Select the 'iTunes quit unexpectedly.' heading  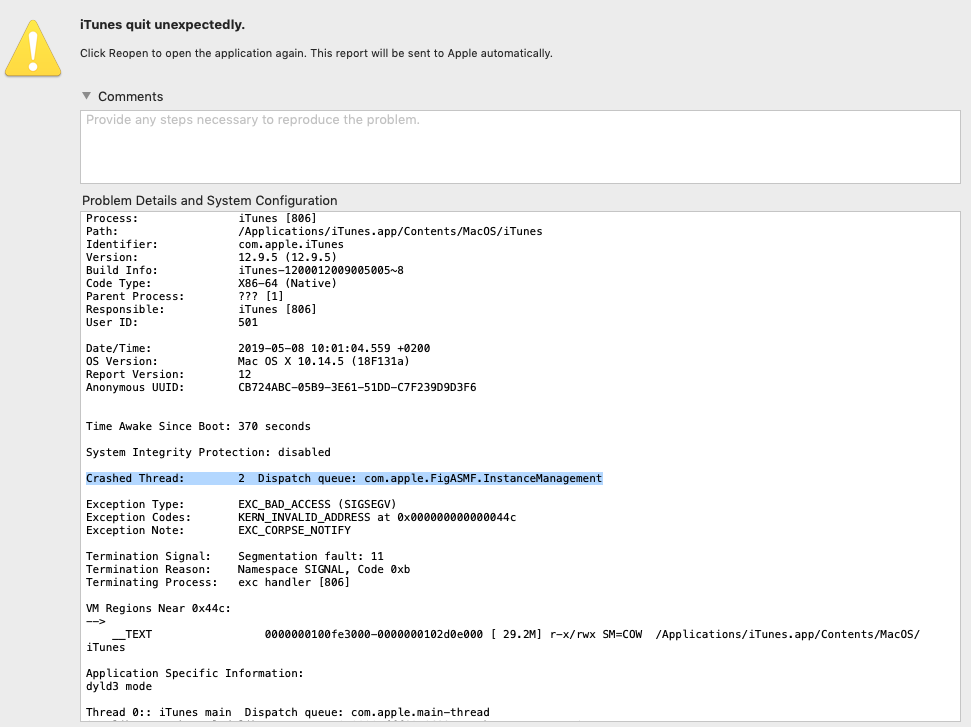162,25
